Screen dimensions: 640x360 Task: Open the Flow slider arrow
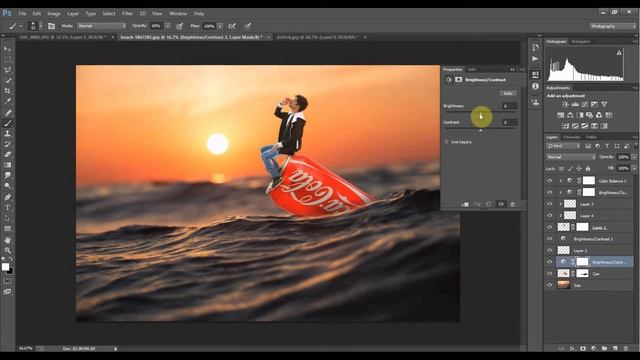point(220,26)
